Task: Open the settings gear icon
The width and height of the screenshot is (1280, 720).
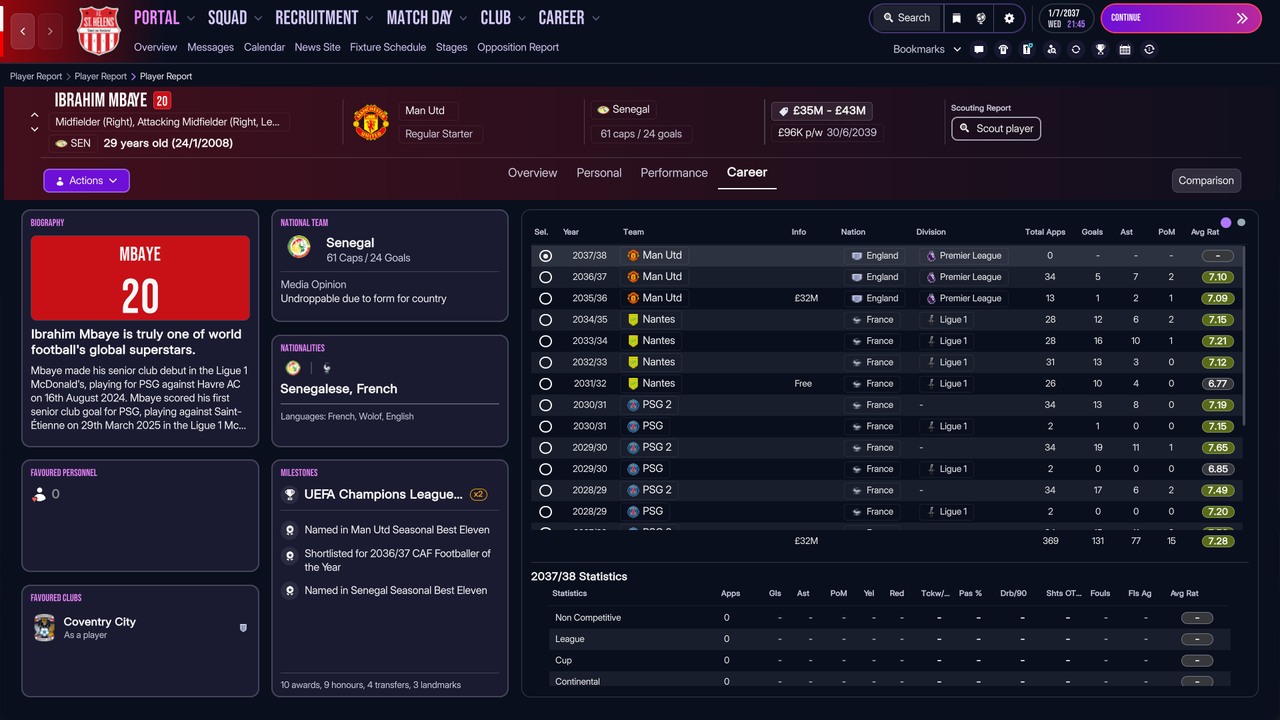Action: coord(1009,18)
